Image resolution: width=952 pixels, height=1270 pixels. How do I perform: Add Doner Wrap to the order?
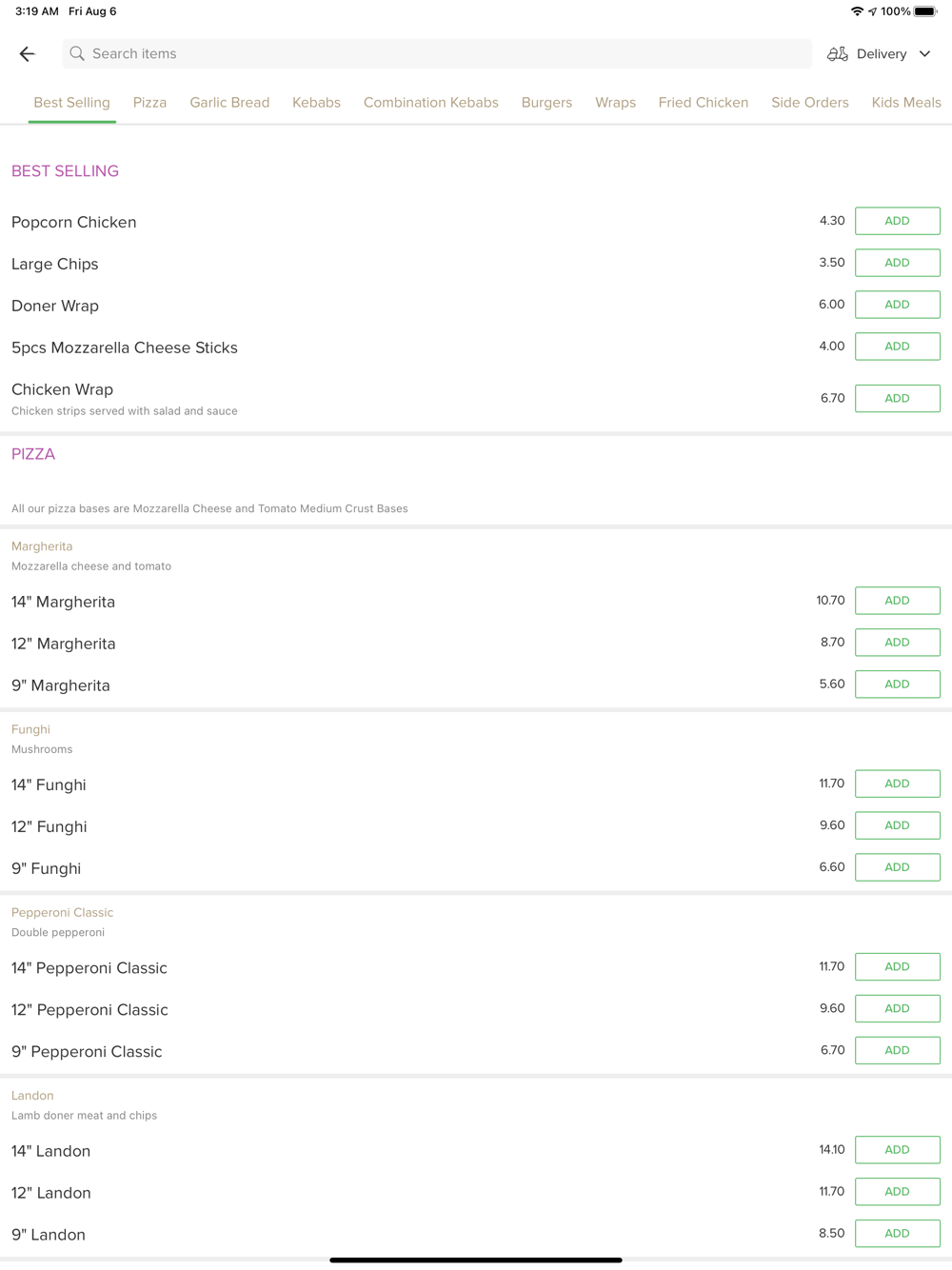897,305
